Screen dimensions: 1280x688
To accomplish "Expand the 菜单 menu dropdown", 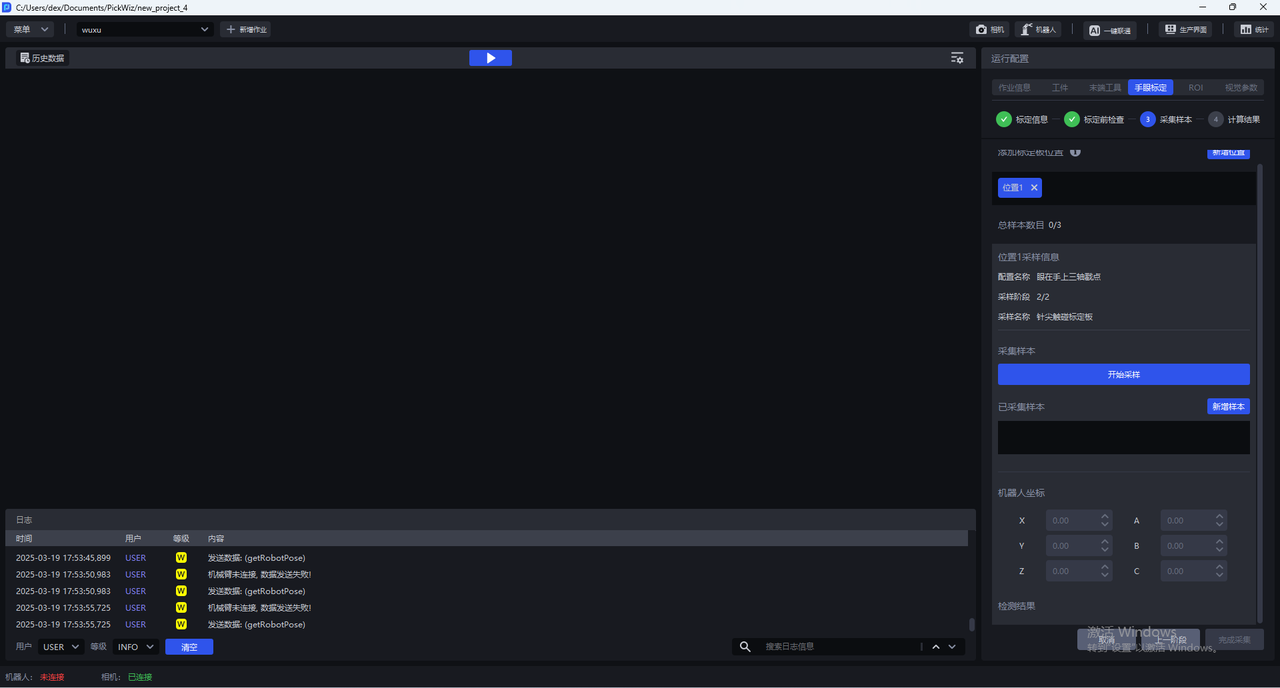I will pyautogui.click(x=30, y=30).
